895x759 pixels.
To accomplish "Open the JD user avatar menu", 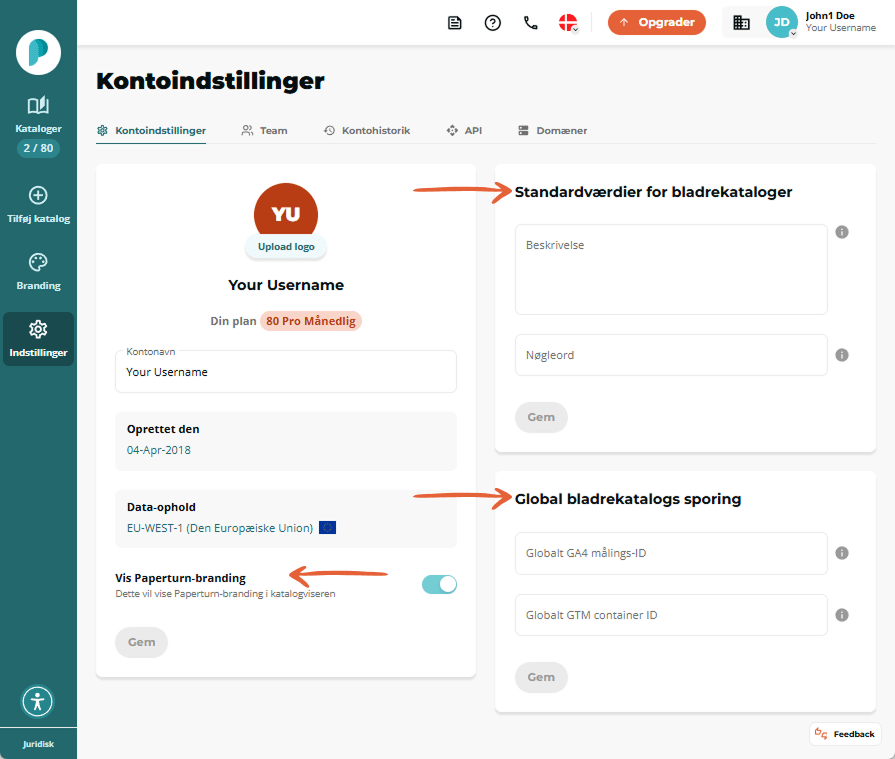I will point(781,22).
